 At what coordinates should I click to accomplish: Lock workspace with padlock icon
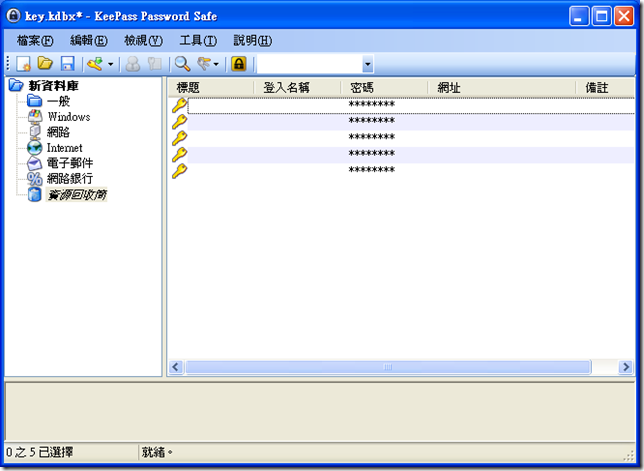(239, 64)
